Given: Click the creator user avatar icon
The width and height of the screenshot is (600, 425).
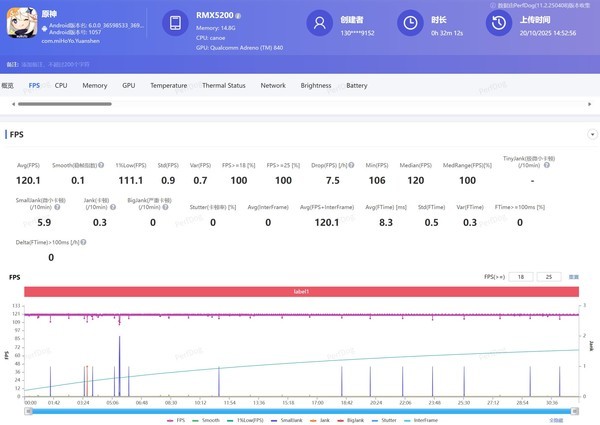Looking at the screenshot, I should point(319,23).
